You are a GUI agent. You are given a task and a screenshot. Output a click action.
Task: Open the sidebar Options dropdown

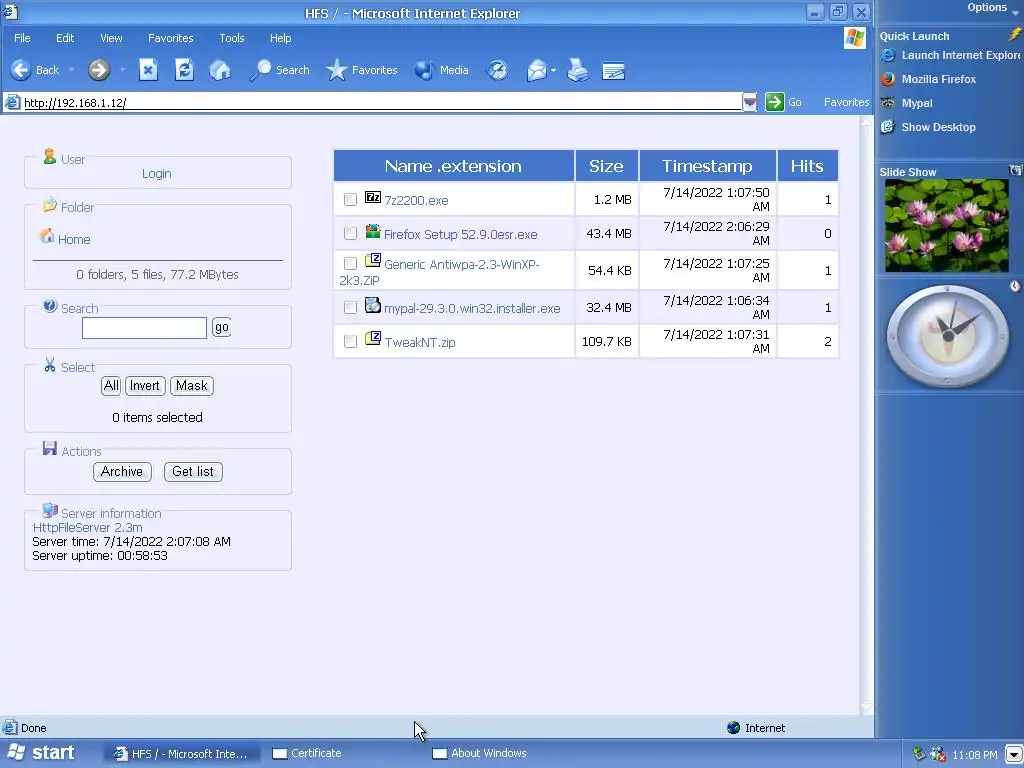(x=993, y=8)
